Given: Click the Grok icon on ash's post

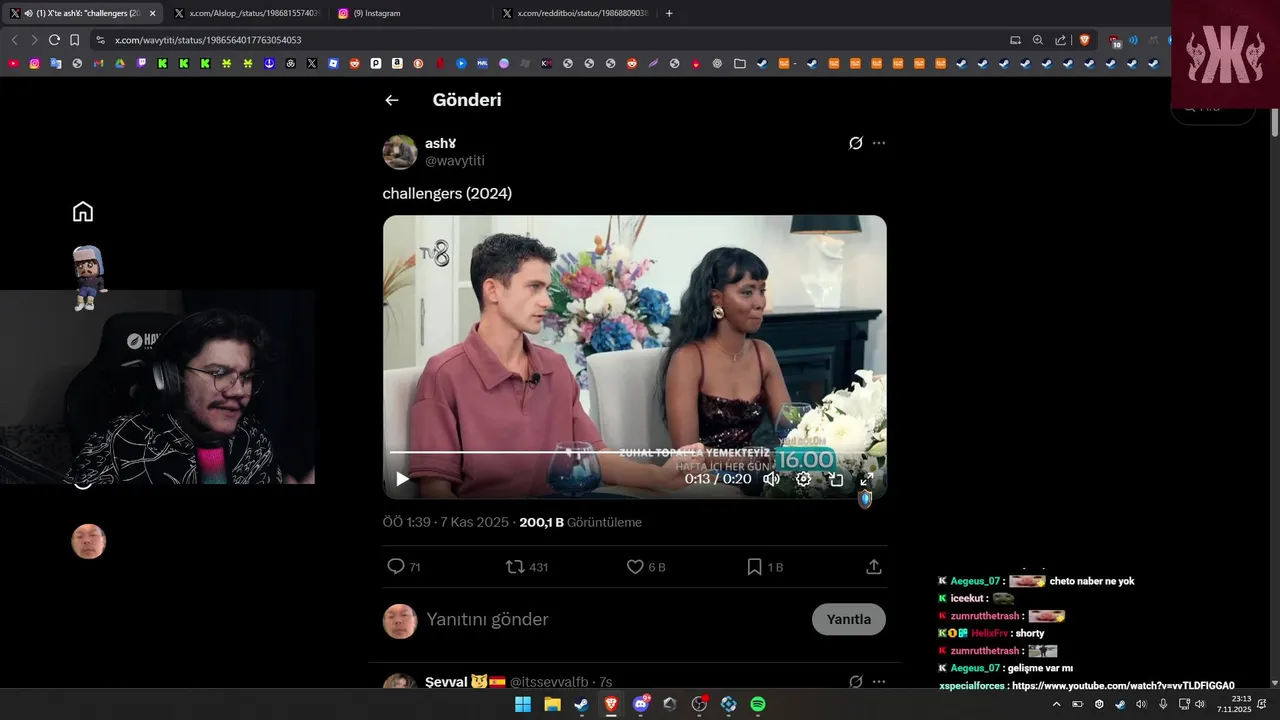Looking at the screenshot, I should pyautogui.click(x=856, y=143).
